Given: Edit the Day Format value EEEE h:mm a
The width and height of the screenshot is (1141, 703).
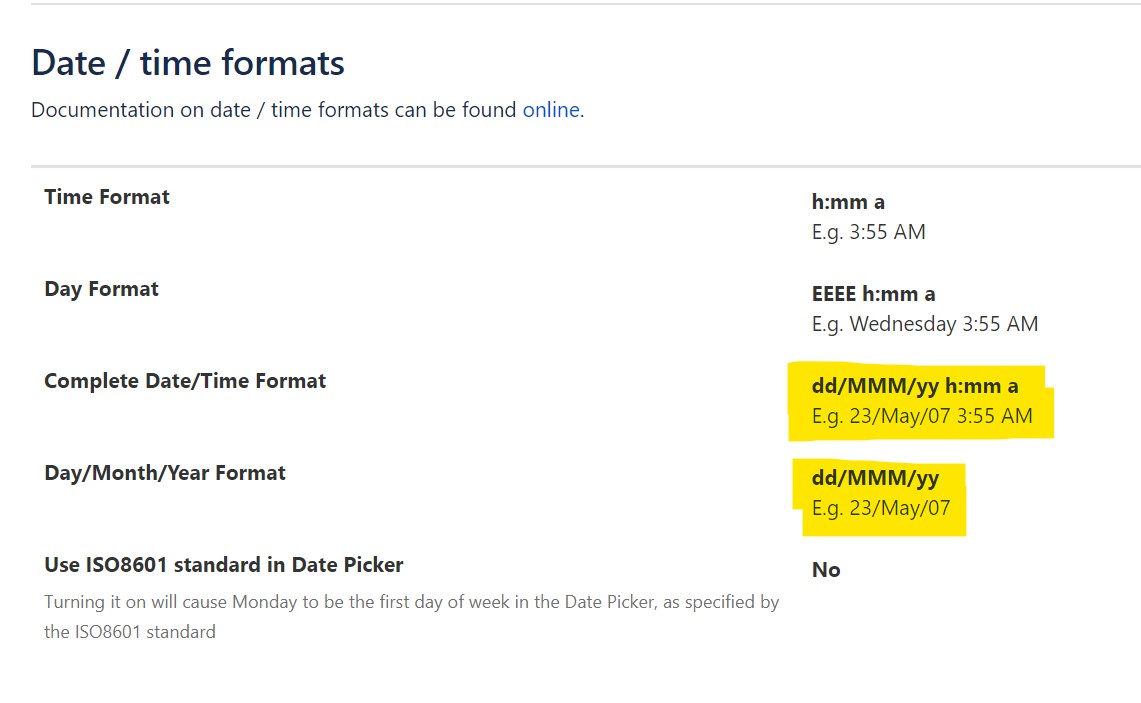Looking at the screenshot, I should (x=870, y=293).
